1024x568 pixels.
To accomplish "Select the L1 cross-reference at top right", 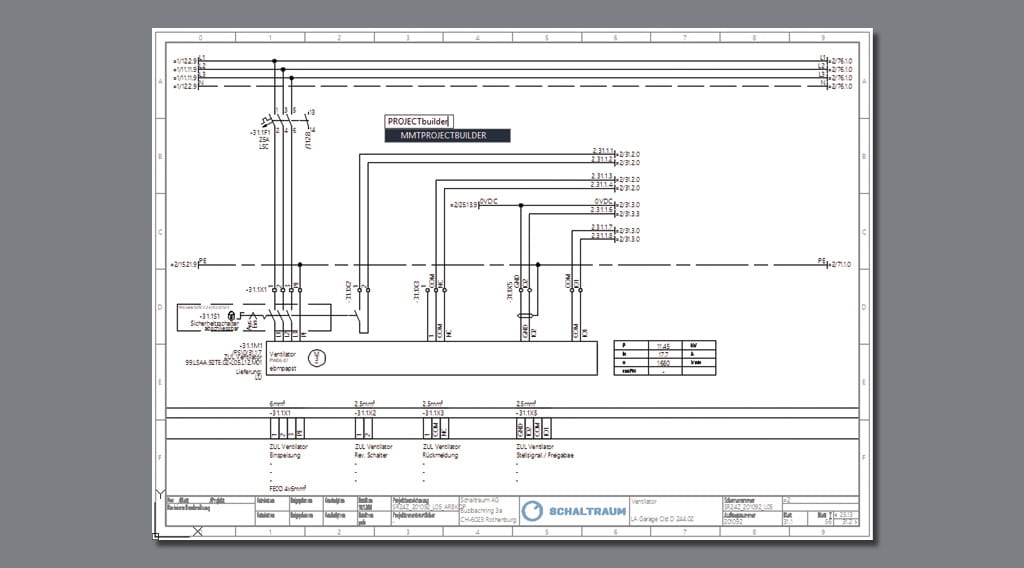I will point(836,58).
